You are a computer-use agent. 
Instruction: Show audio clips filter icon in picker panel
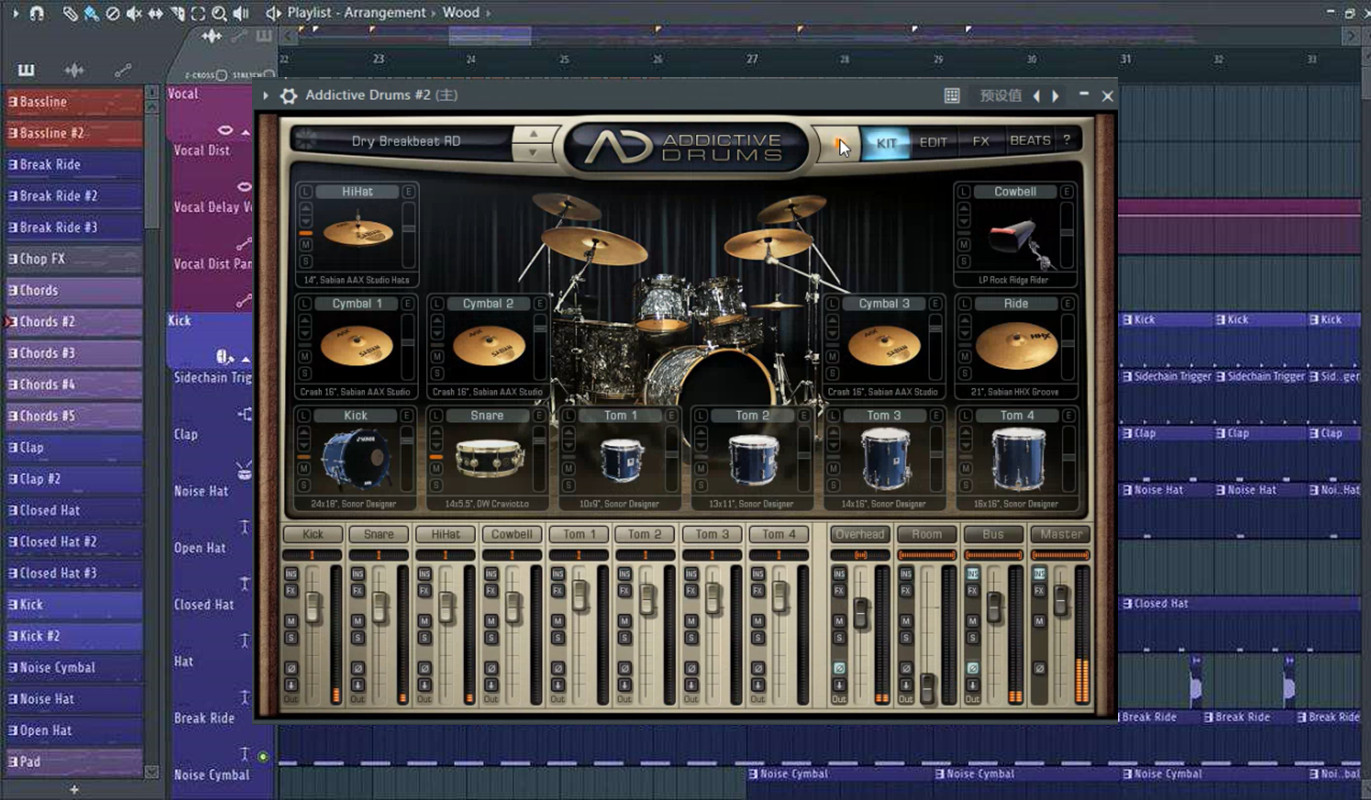pyautogui.click(x=74, y=70)
